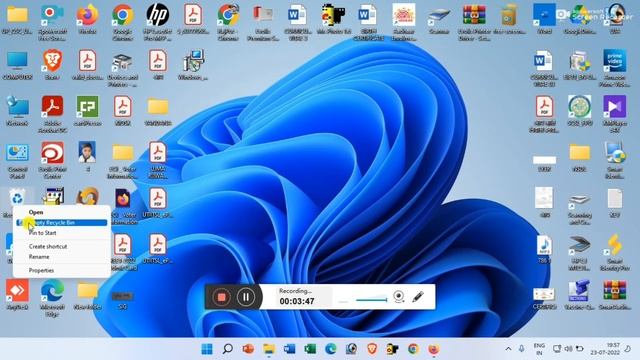Select the Brave browser desktop shortcut
Image resolution: width=640 pixels, height=360 pixels.
tap(52, 65)
